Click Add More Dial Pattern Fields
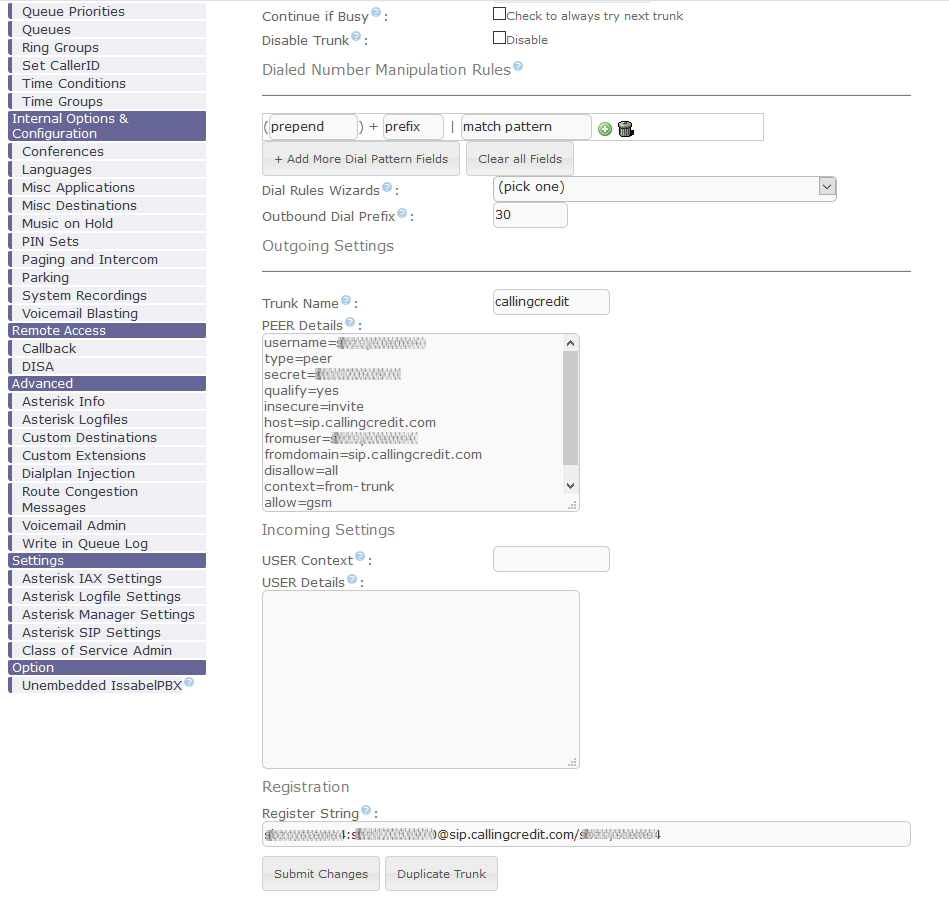The width and height of the screenshot is (949, 897). coord(361,159)
